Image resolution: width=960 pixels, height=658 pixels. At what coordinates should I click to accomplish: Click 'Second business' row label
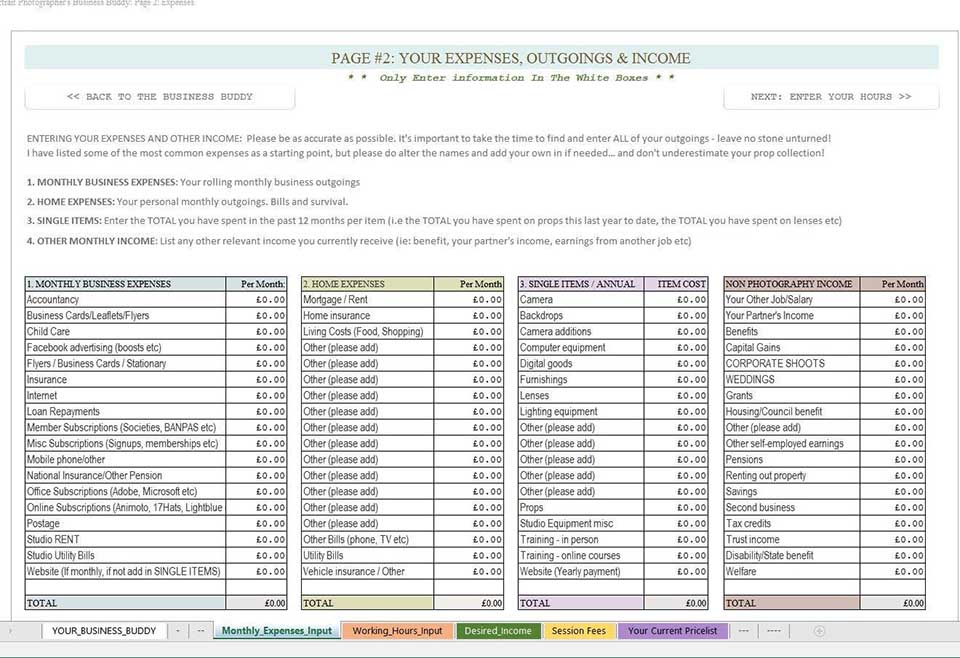760,508
